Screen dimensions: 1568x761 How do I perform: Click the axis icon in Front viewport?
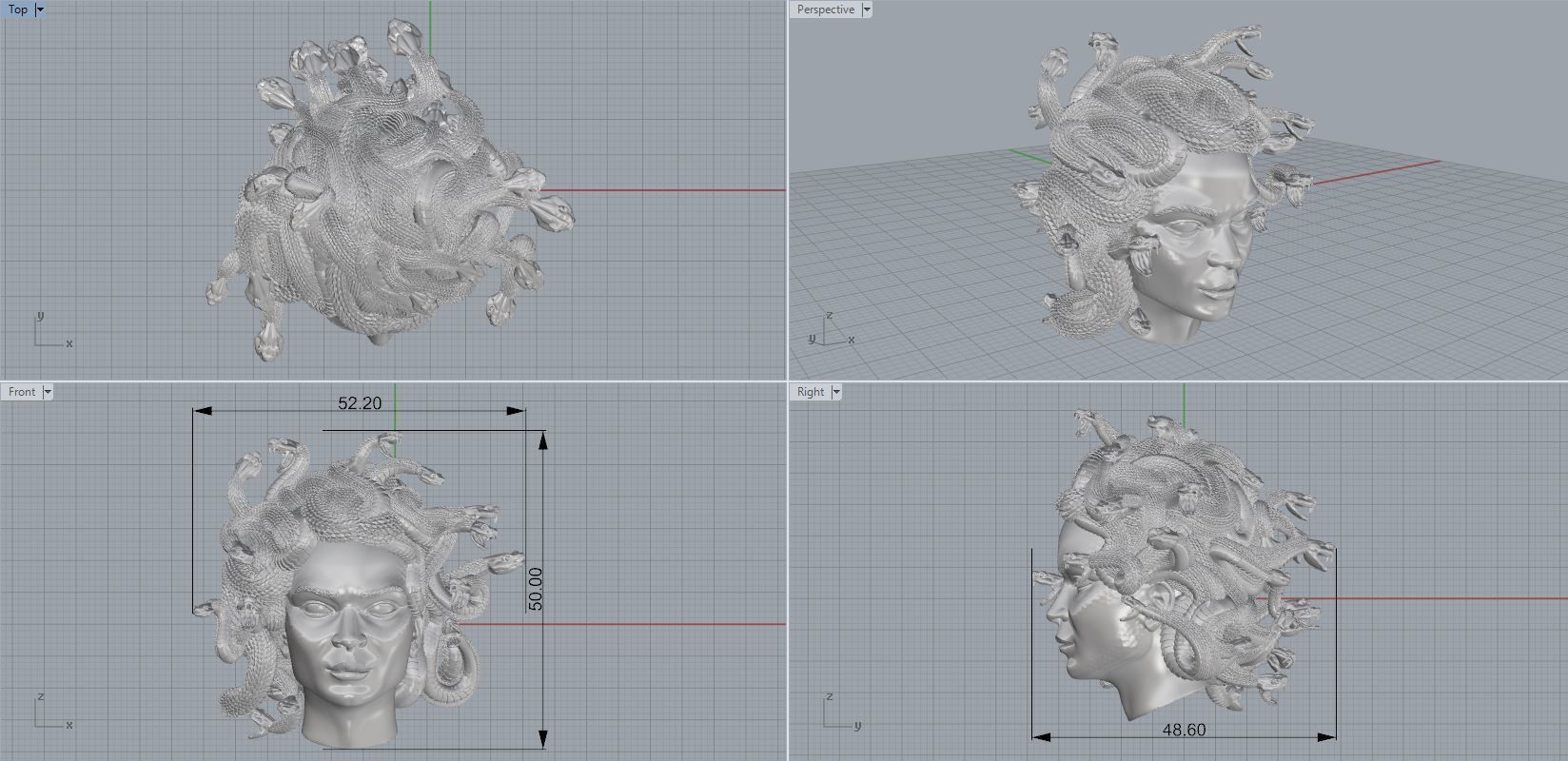point(52,712)
